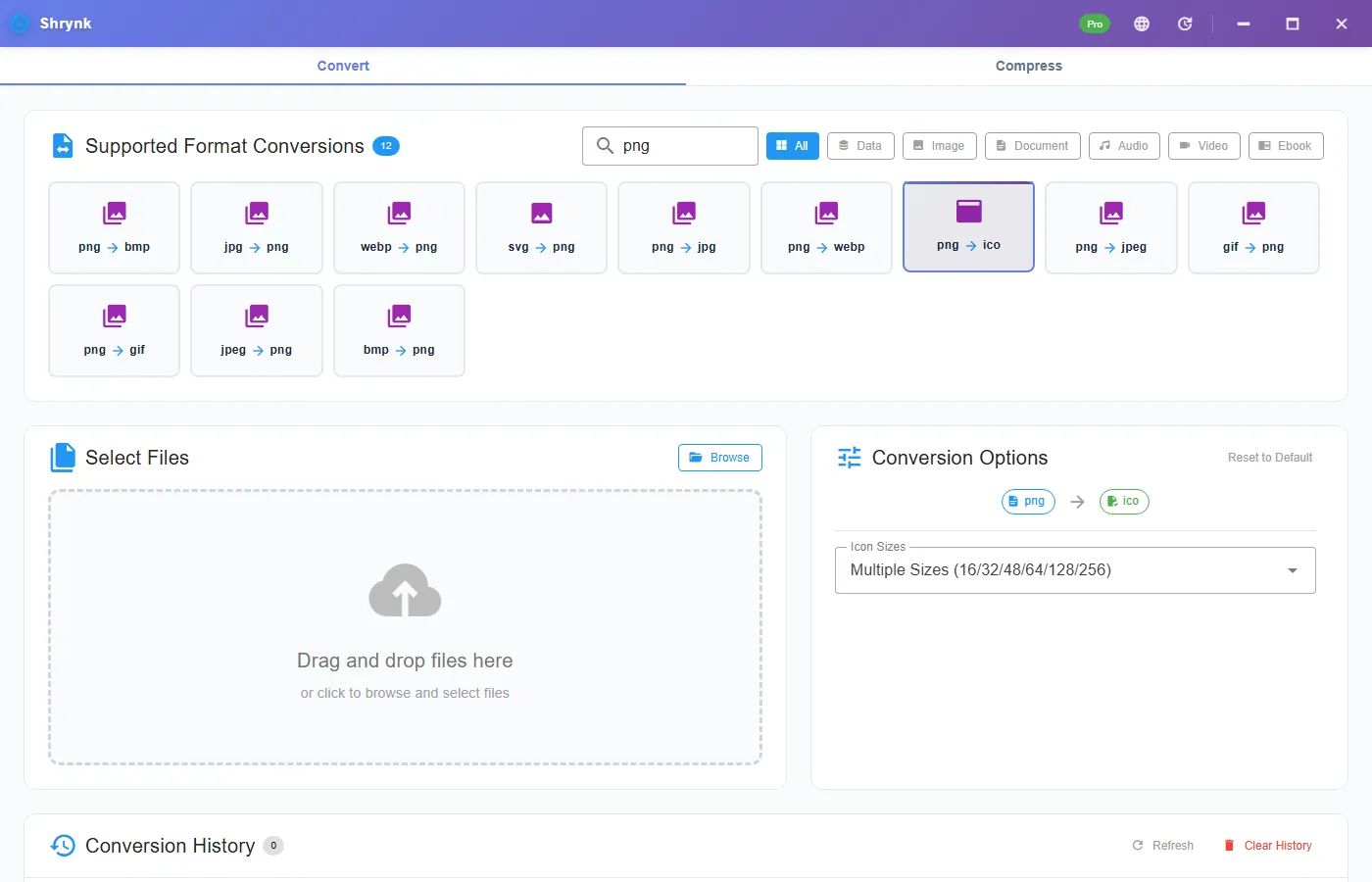
Task: Pick the png to jpeg conversion card
Action: pos(1111,227)
